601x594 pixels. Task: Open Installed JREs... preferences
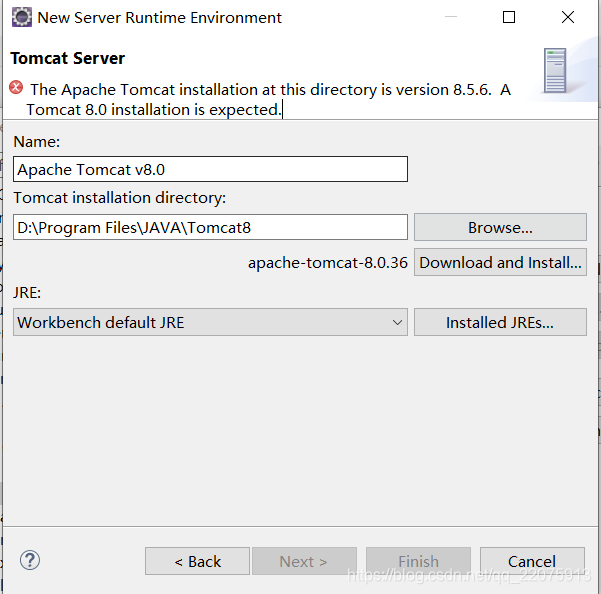point(500,322)
